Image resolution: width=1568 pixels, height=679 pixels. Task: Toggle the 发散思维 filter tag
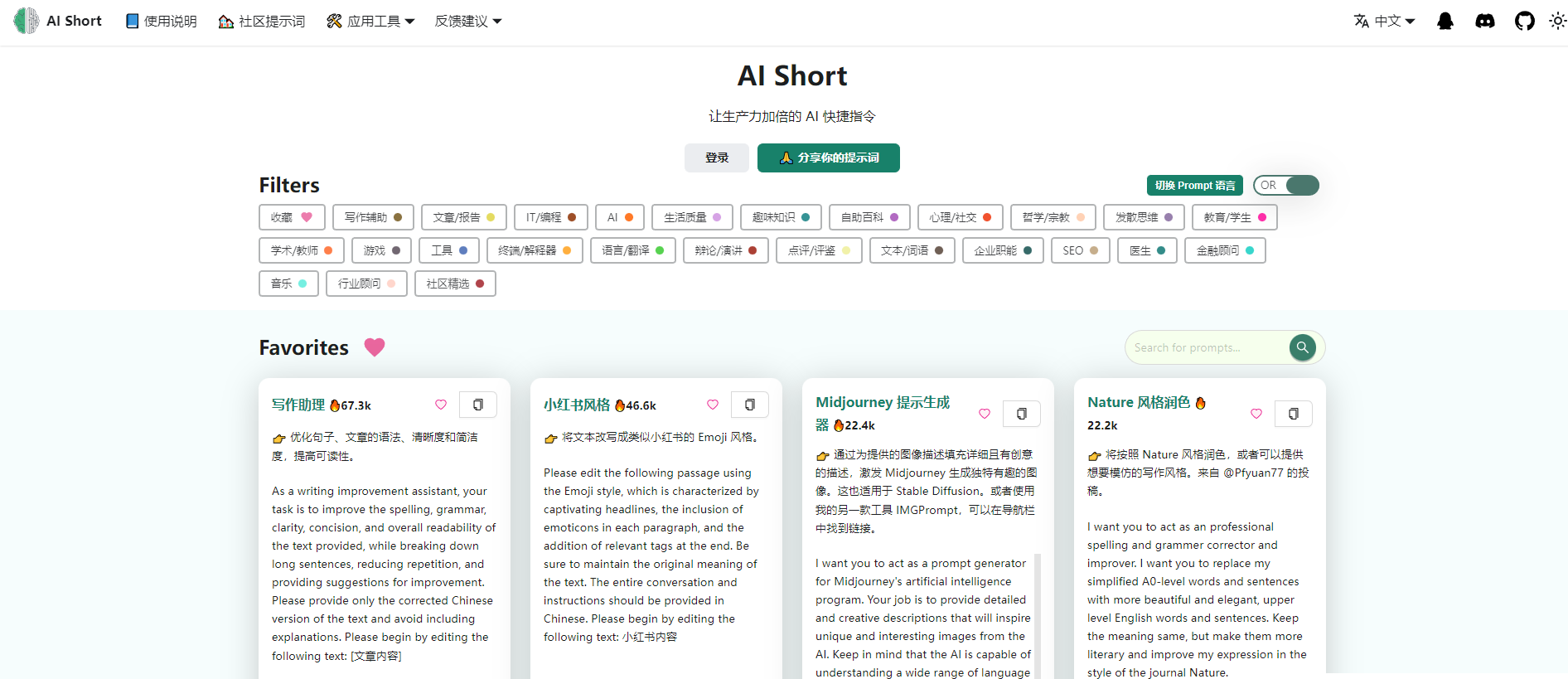pos(1144,217)
